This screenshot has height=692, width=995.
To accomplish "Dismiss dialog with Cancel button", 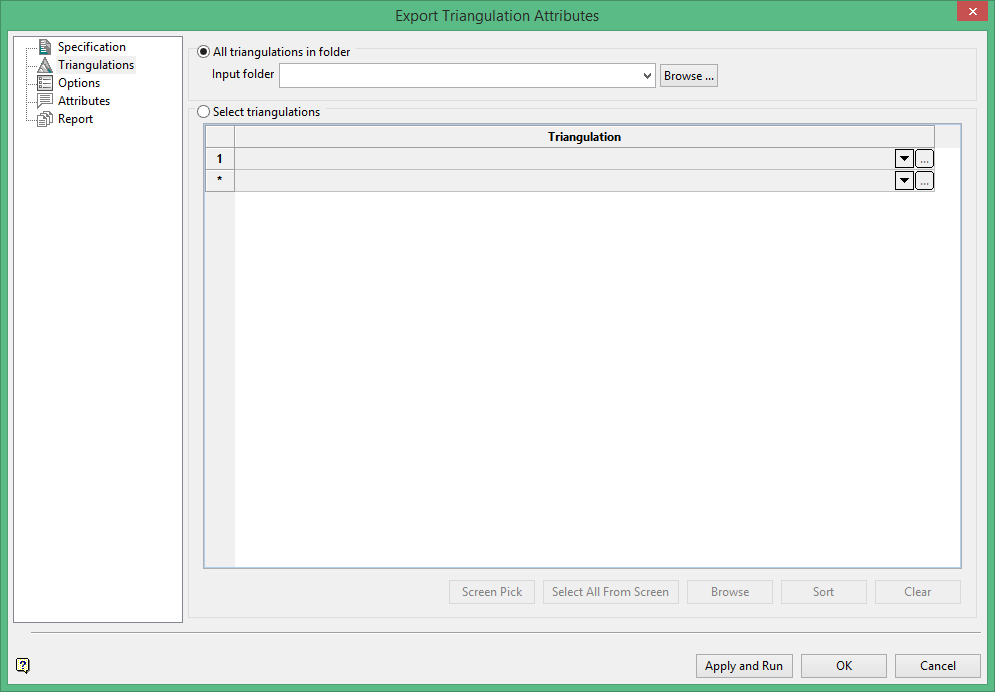I will pyautogui.click(x=938, y=666).
